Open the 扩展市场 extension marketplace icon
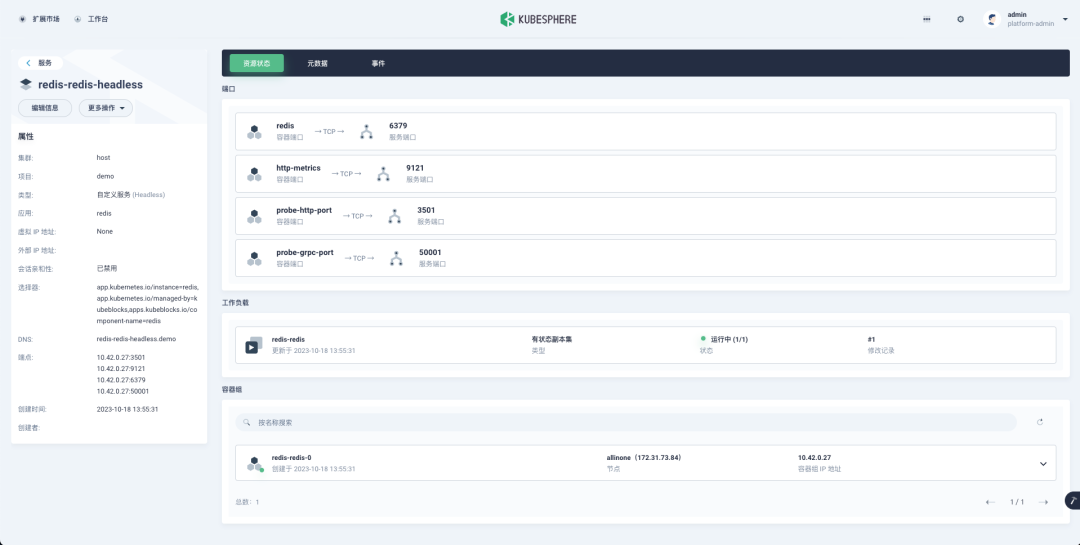This screenshot has height=545, width=1080. tap(22, 19)
